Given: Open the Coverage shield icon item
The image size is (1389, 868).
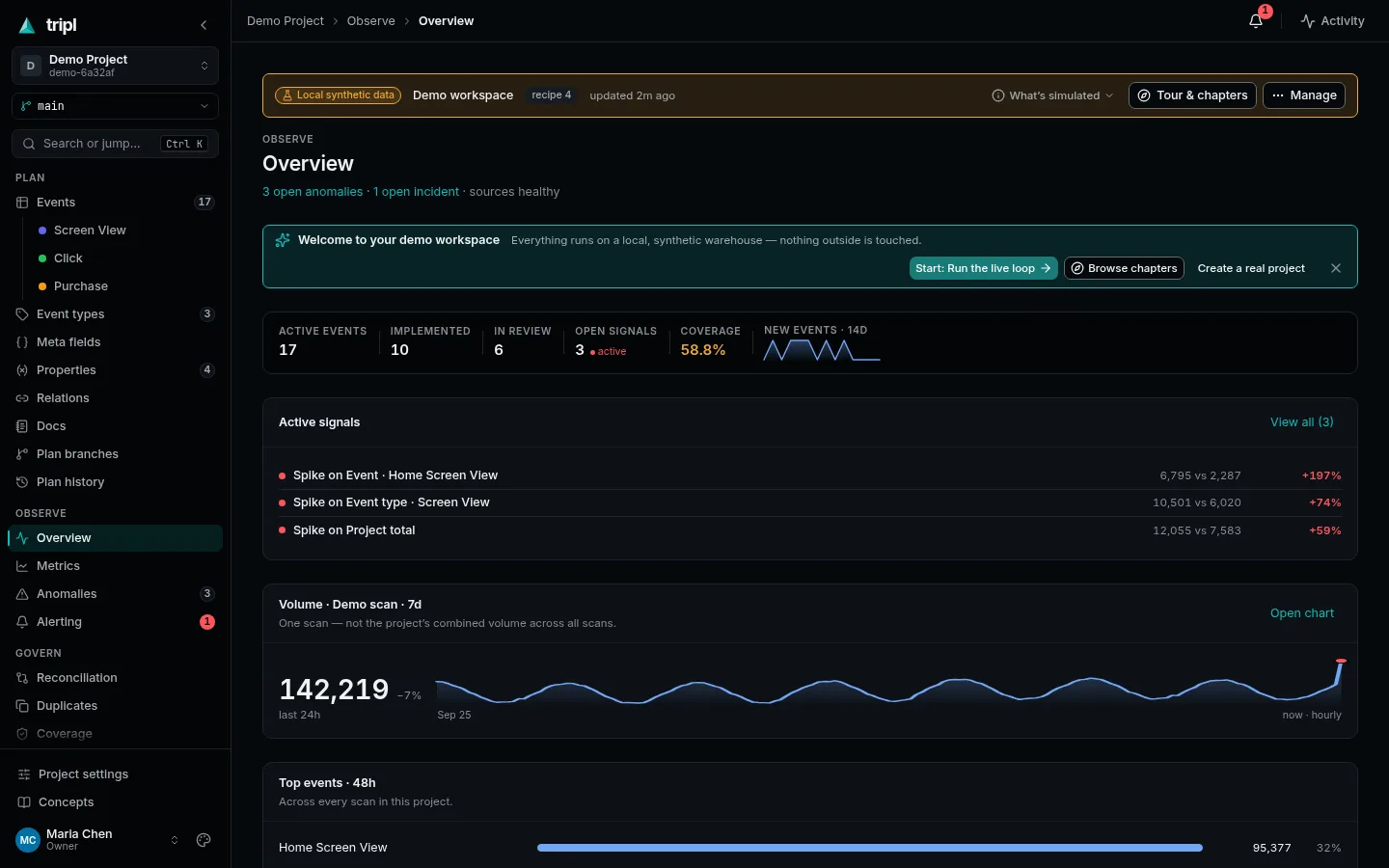Looking at the screenshot, I should (115, 734).
